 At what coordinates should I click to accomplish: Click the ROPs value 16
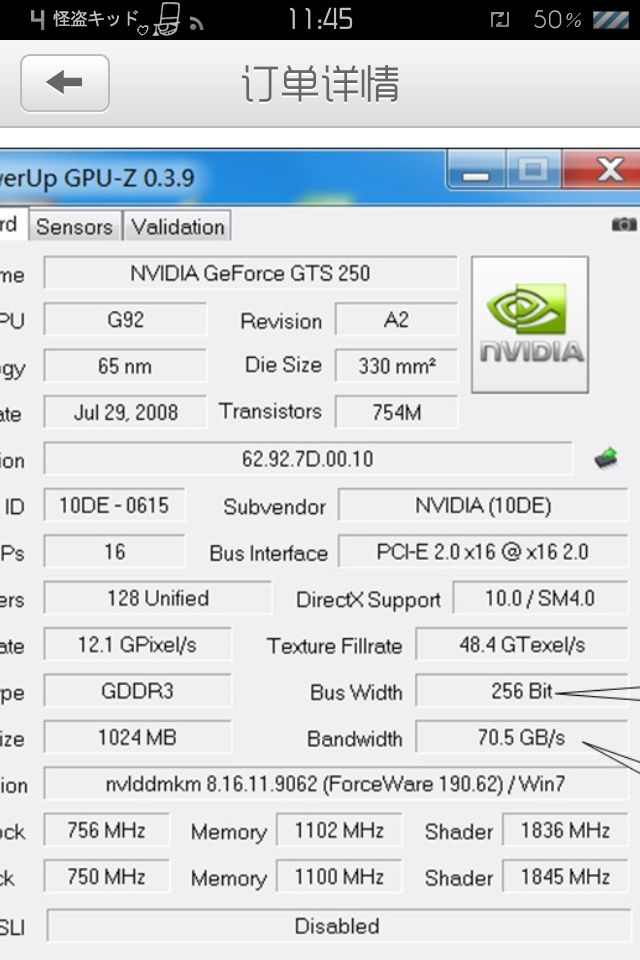(x=114, y=552)
